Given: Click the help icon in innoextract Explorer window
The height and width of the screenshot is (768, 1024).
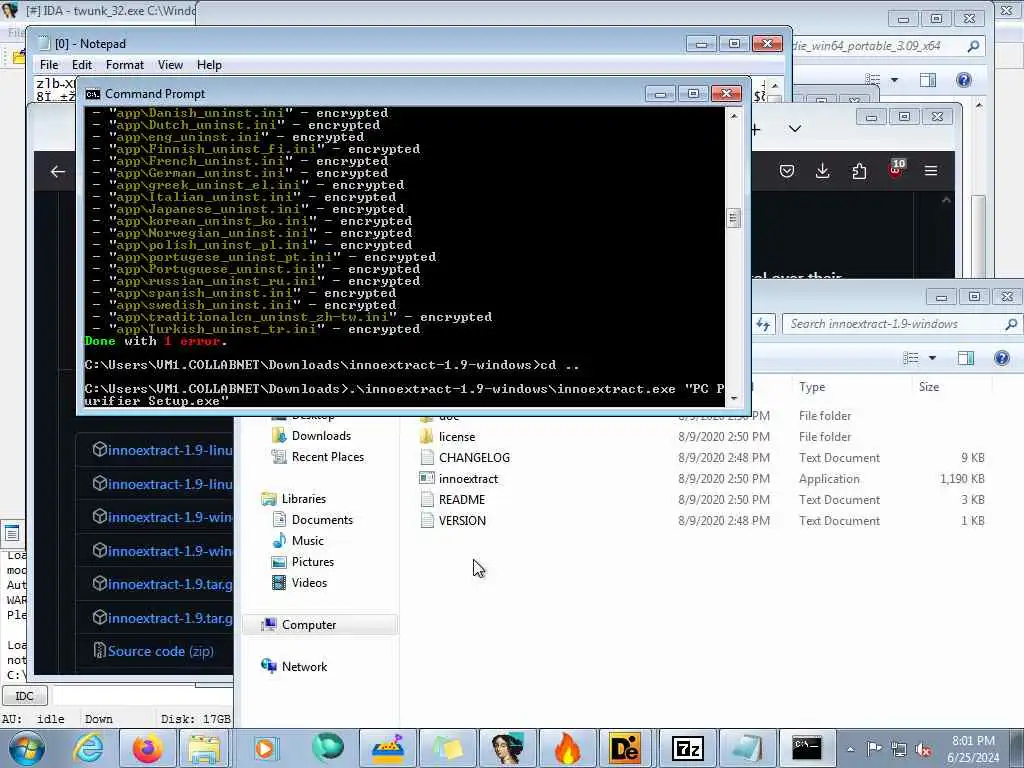Looking at the screenshot, I should pyautogui.click(x=1002, y=358).
